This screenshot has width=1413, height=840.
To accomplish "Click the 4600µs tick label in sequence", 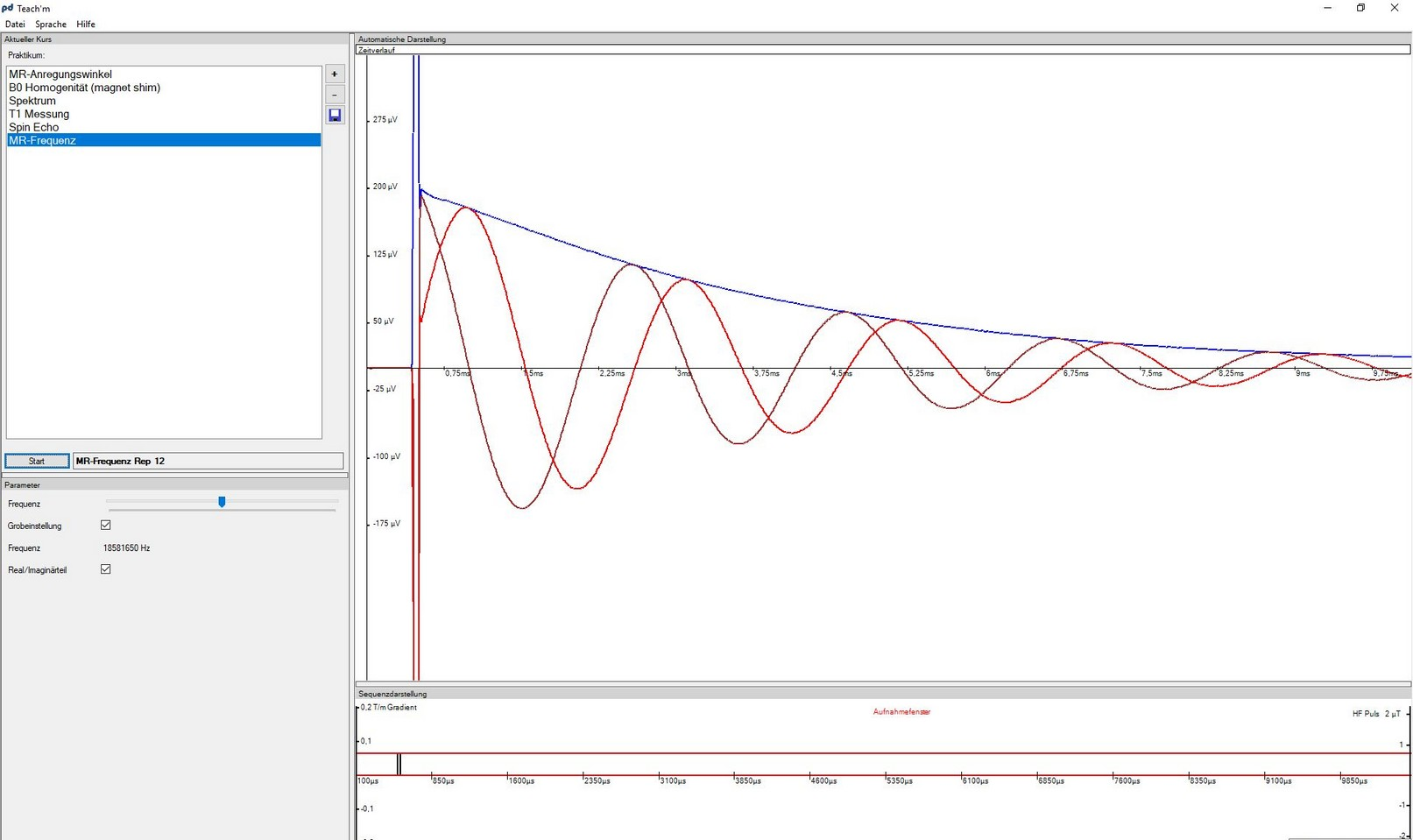I will [823, 780].
